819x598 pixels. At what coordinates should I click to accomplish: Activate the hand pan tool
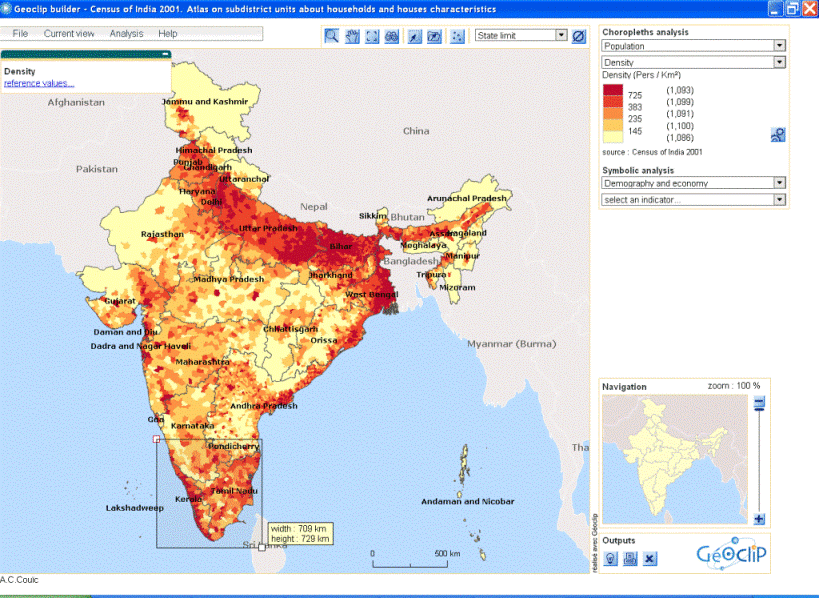click(x=352, y=36)
